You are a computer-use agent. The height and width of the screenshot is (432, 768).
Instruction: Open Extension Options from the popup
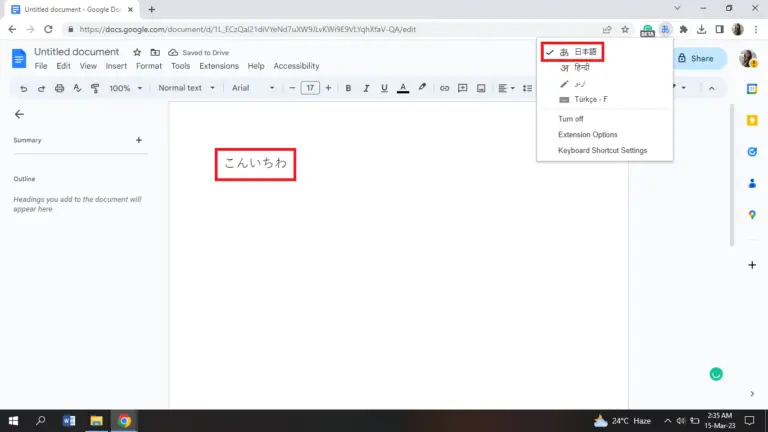tap(588, 134)
